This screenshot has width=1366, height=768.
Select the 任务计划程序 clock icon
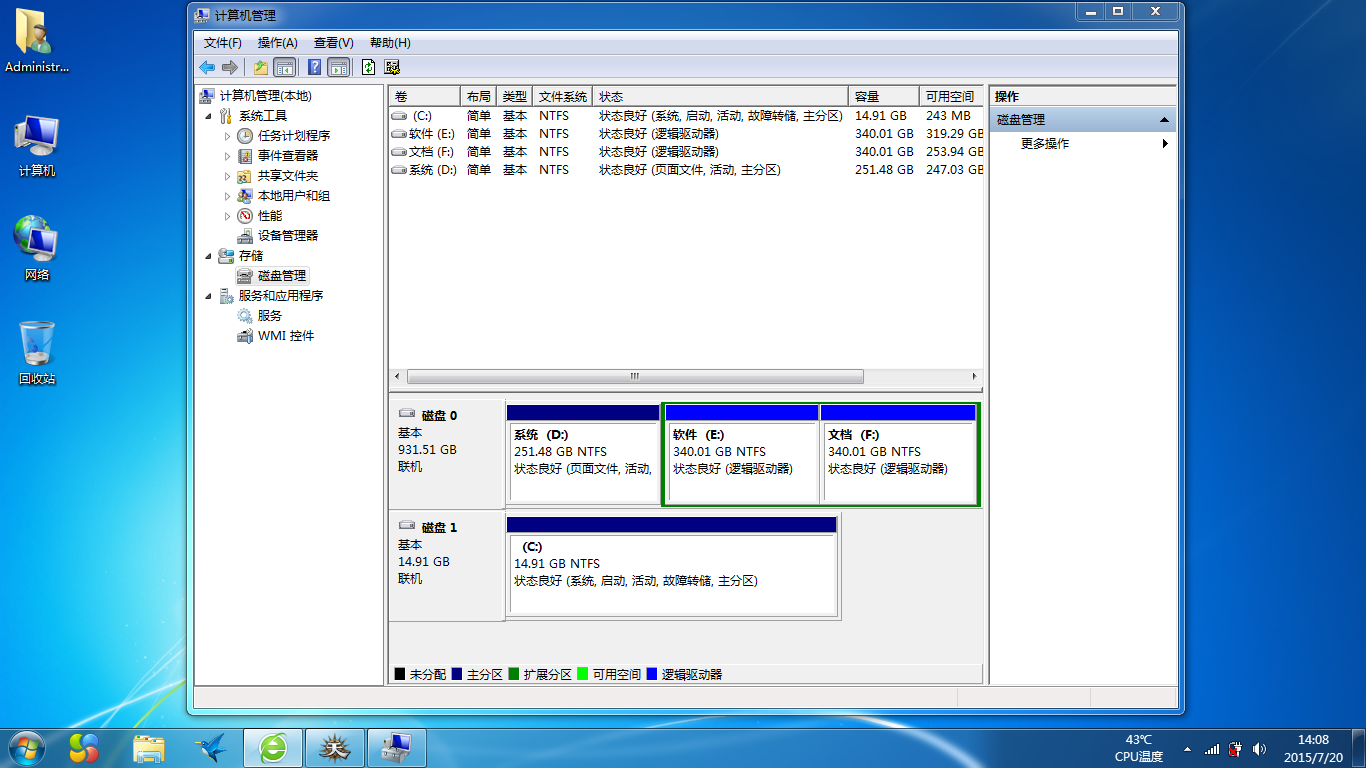pyautogui.click(x=245, y=136)
